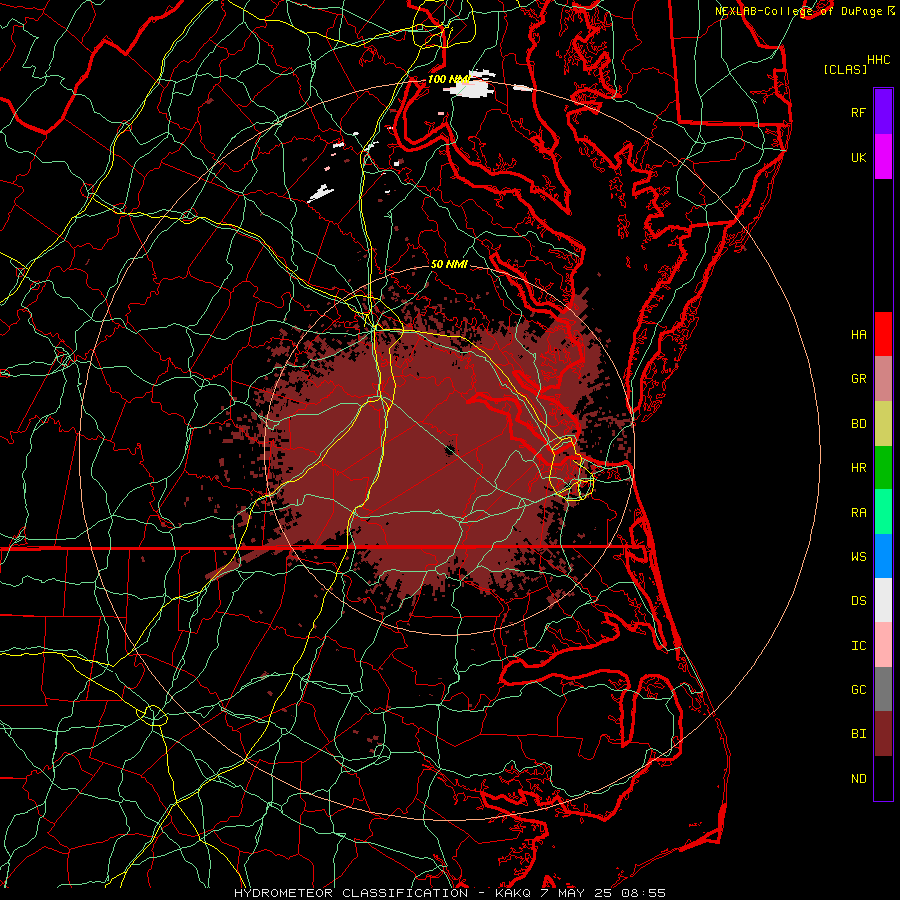The height and width of the screenshot is (900, 900).
Task: Click the RF purple legend swatch
Action: [x=883, y=112]
